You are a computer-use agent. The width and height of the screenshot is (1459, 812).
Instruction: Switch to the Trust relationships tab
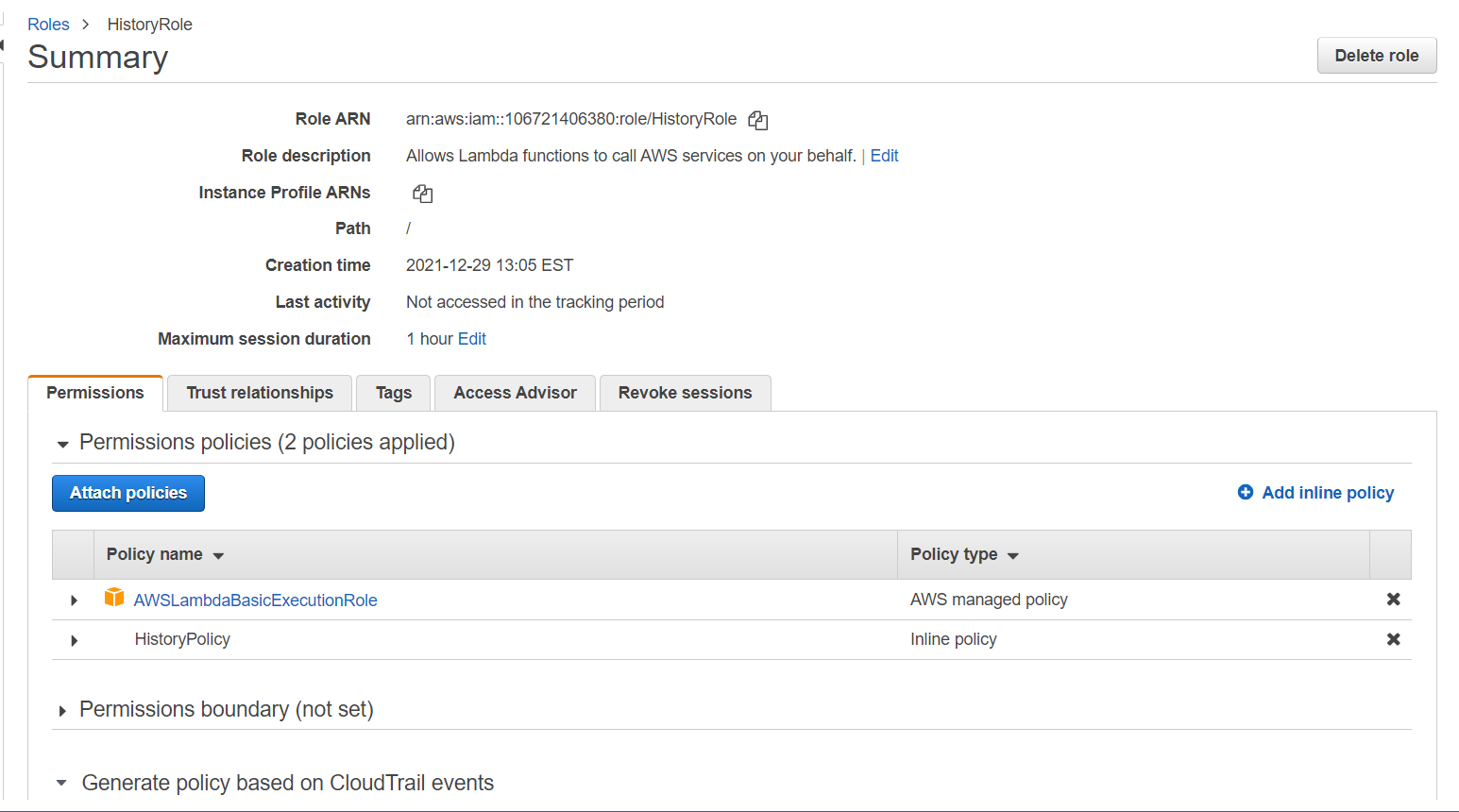click(x=259, y=393)
